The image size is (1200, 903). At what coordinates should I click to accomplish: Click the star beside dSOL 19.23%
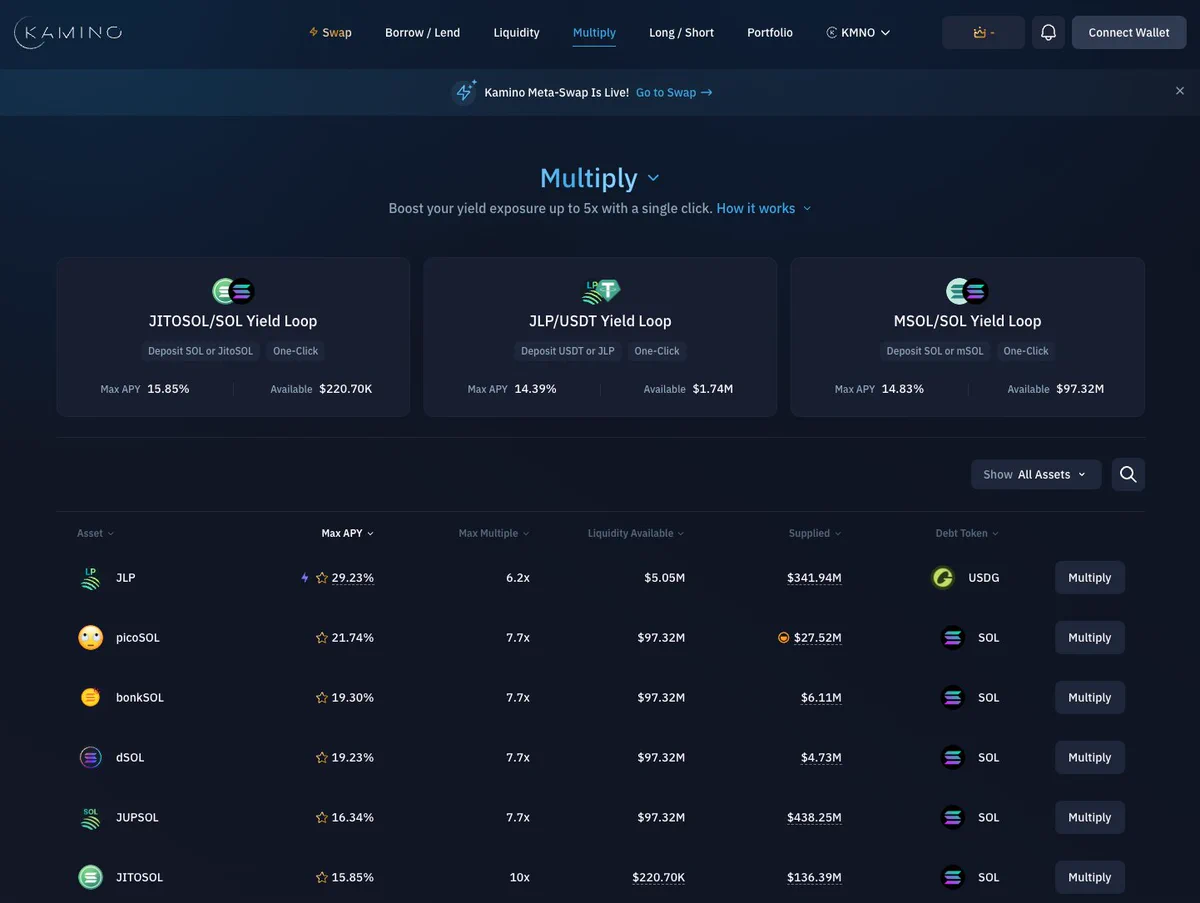(x=322, y=758)
